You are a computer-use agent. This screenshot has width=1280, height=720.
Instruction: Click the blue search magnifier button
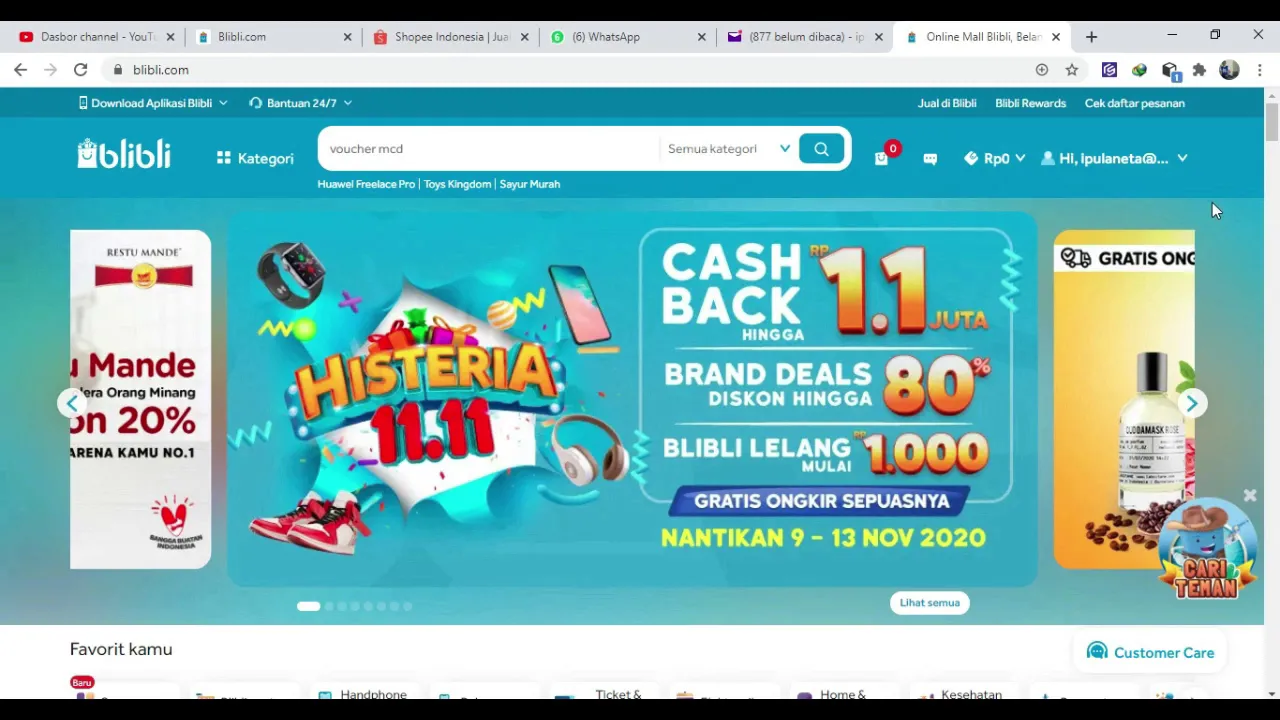[821, 149]
